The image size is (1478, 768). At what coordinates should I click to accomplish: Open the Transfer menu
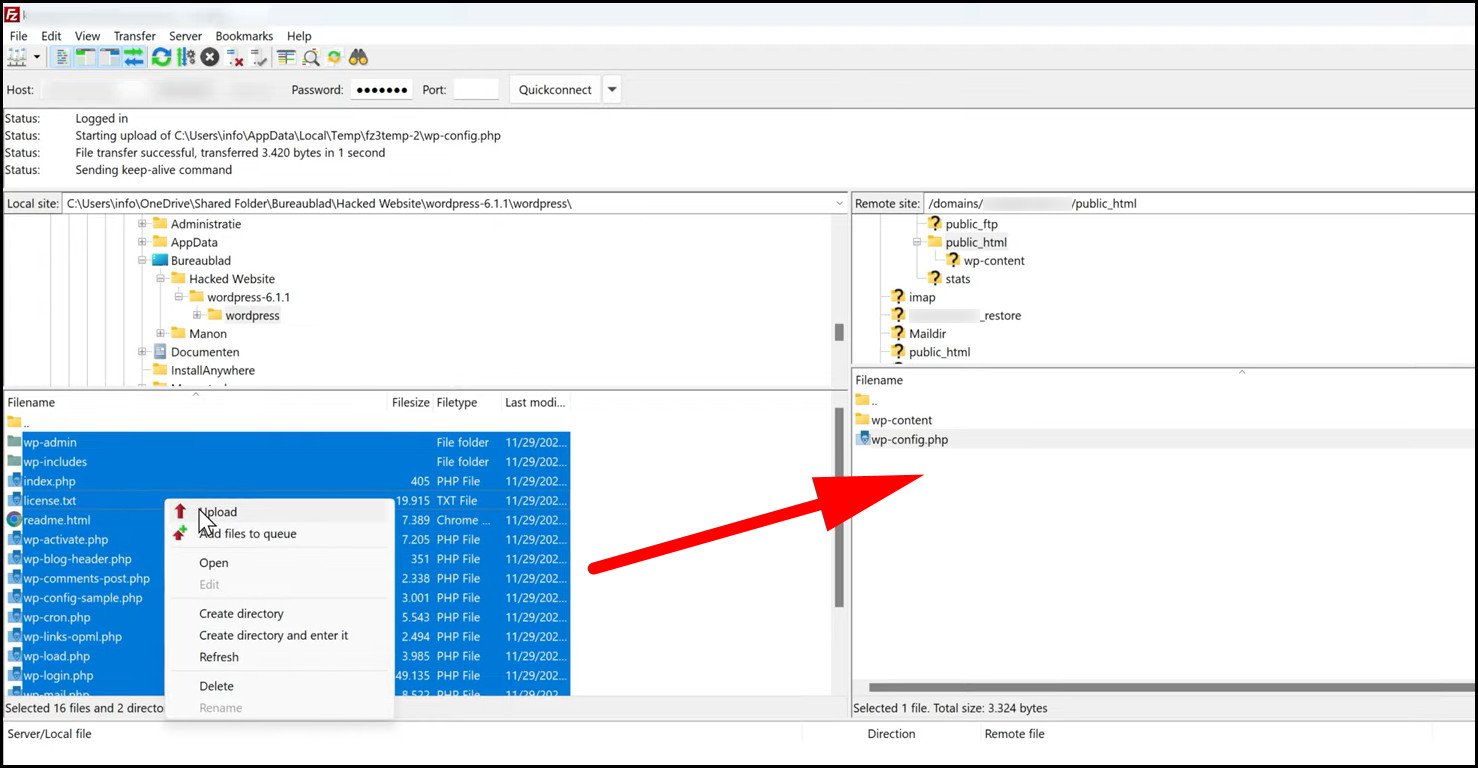pos(134,36)
